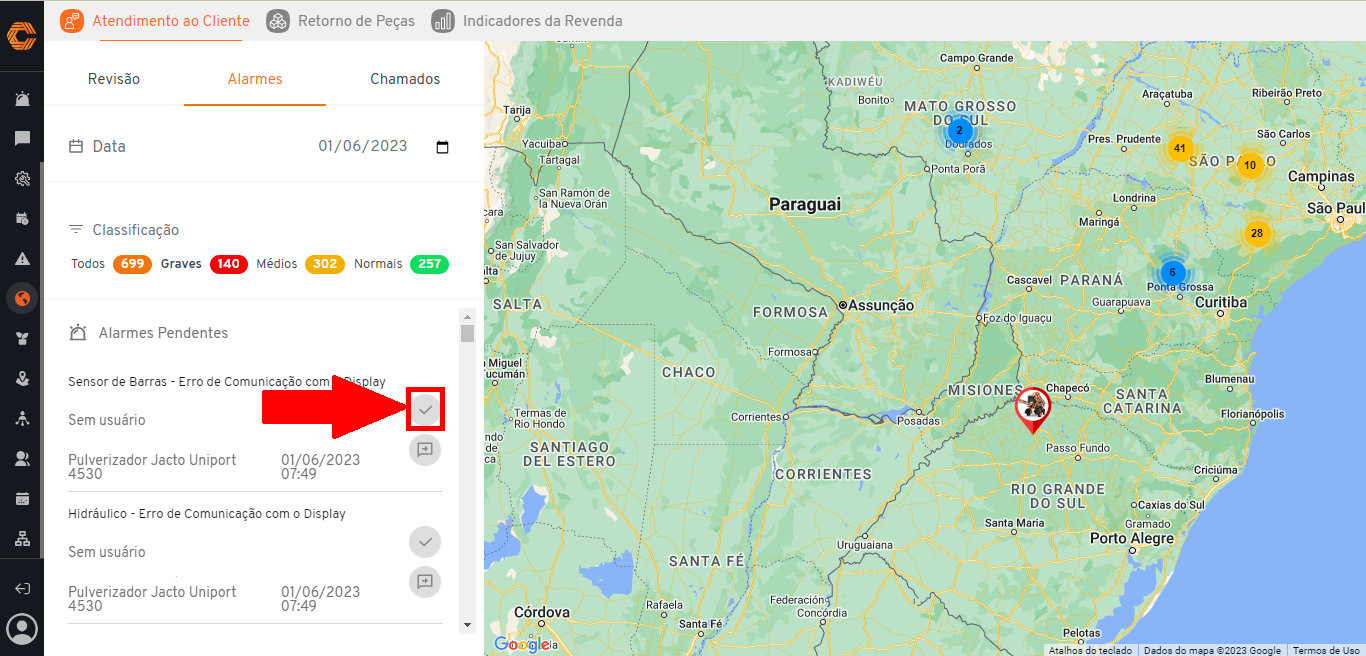The image size is (1366, 656).
Task: Select the orange globe sidebar icon
Action: [x=22, y=298]
